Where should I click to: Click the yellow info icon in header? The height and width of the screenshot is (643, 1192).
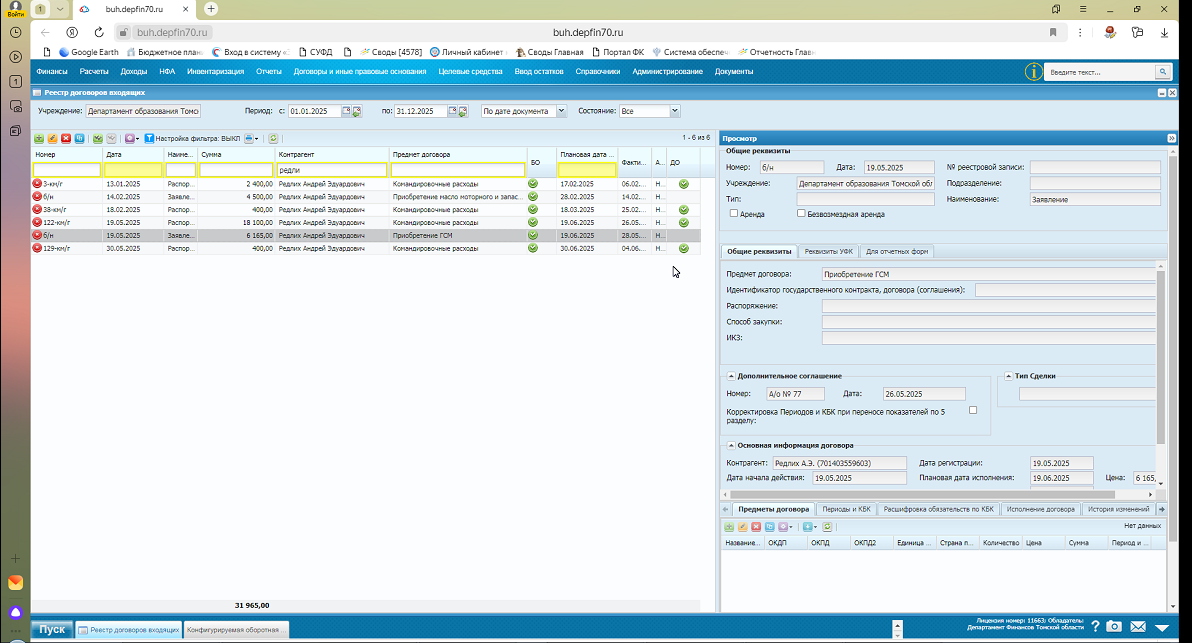(x=1033, y=72)
